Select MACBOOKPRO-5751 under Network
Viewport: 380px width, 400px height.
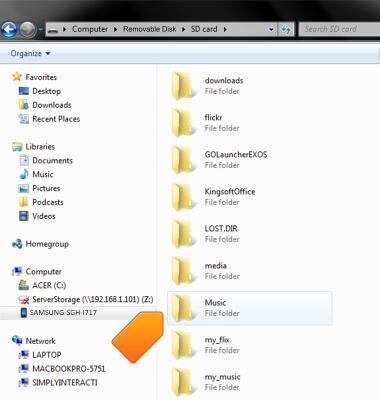click(69, 369)
